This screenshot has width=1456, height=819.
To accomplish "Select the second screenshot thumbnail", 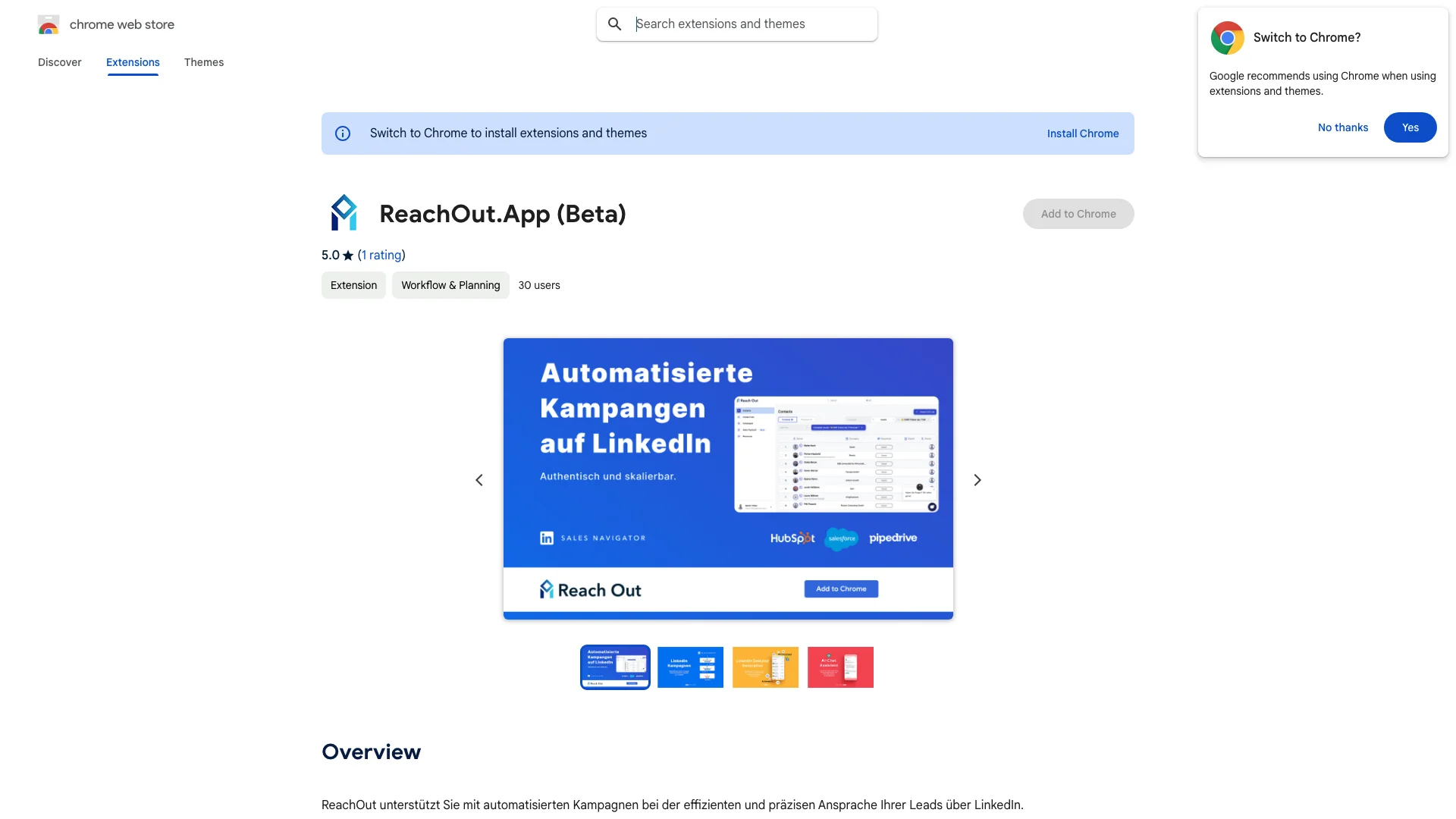I will (x=690, y=666).
